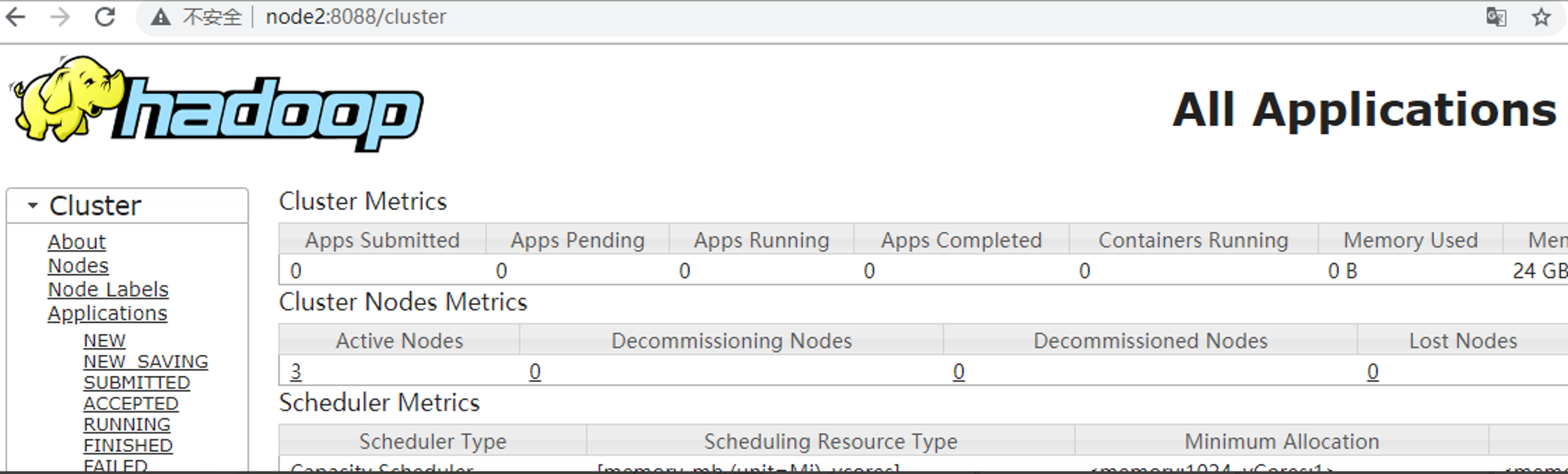Click the Decommissioned Nodes column header
This screenshot has height=474, width=1568.
point(1150,341)
